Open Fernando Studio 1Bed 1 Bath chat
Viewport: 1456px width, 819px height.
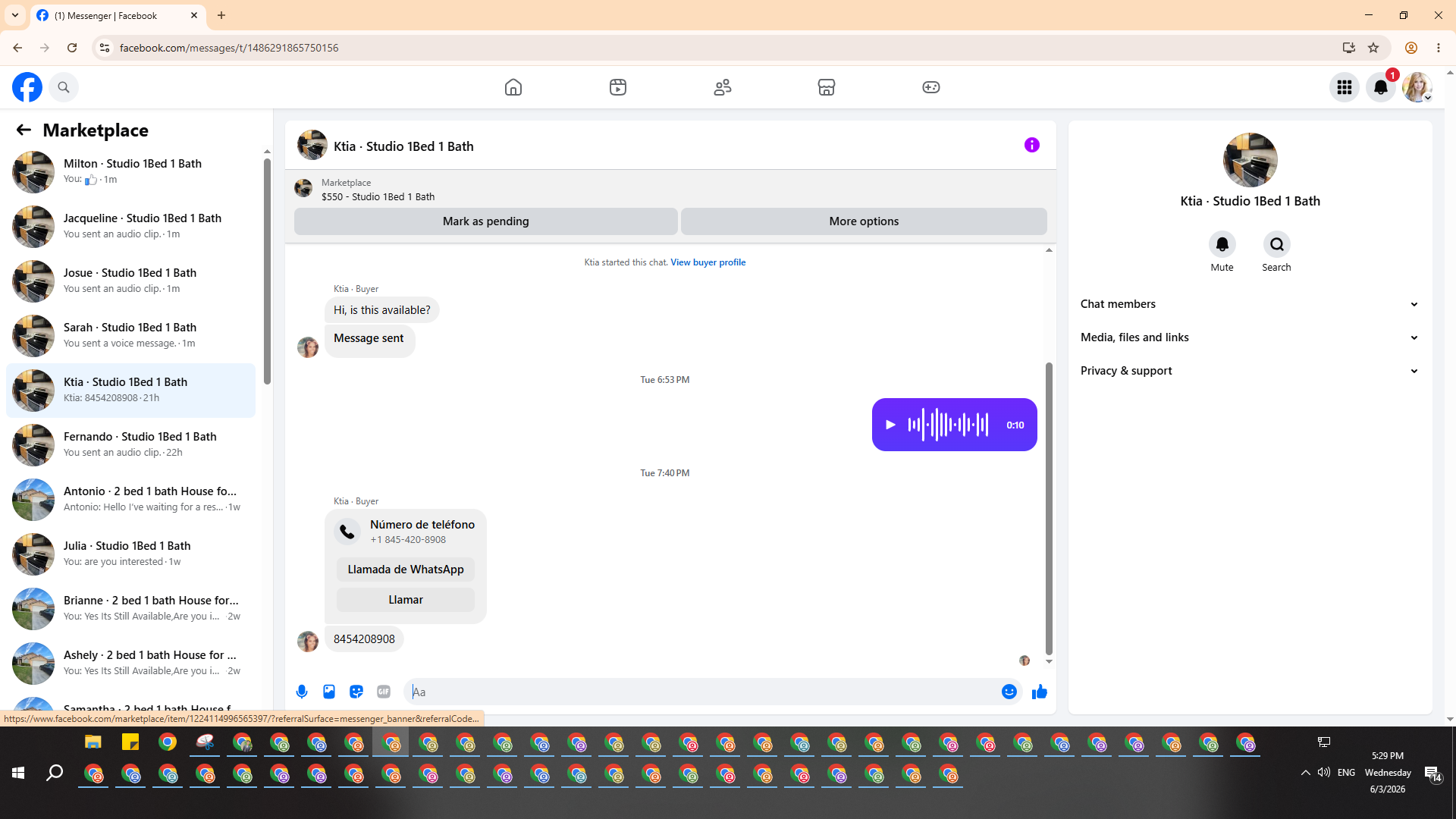131,445
